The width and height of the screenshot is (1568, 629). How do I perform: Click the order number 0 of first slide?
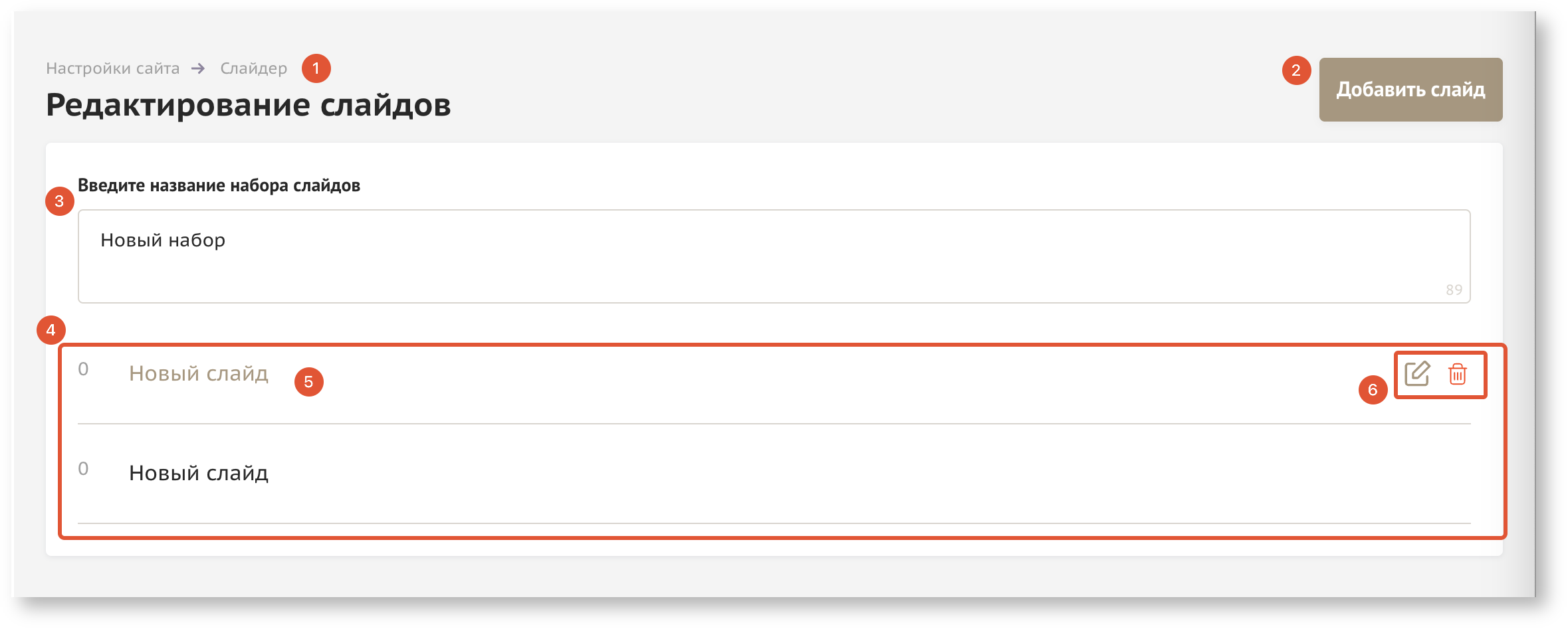(83, 369)
